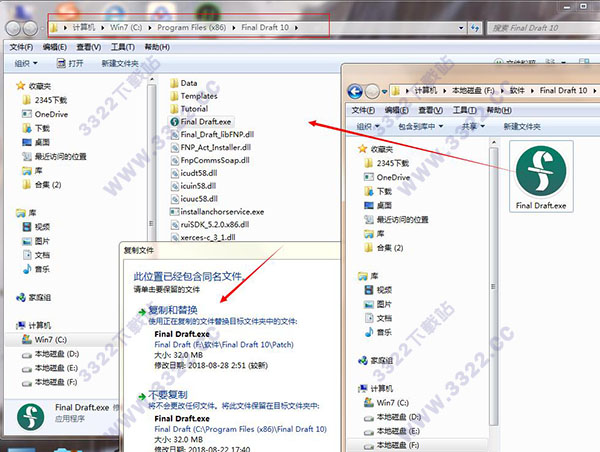This screenshot has width=600, height=452.
Task: Click Win7 (C:) breadcrumb in address bar
Action: point(126,28)
